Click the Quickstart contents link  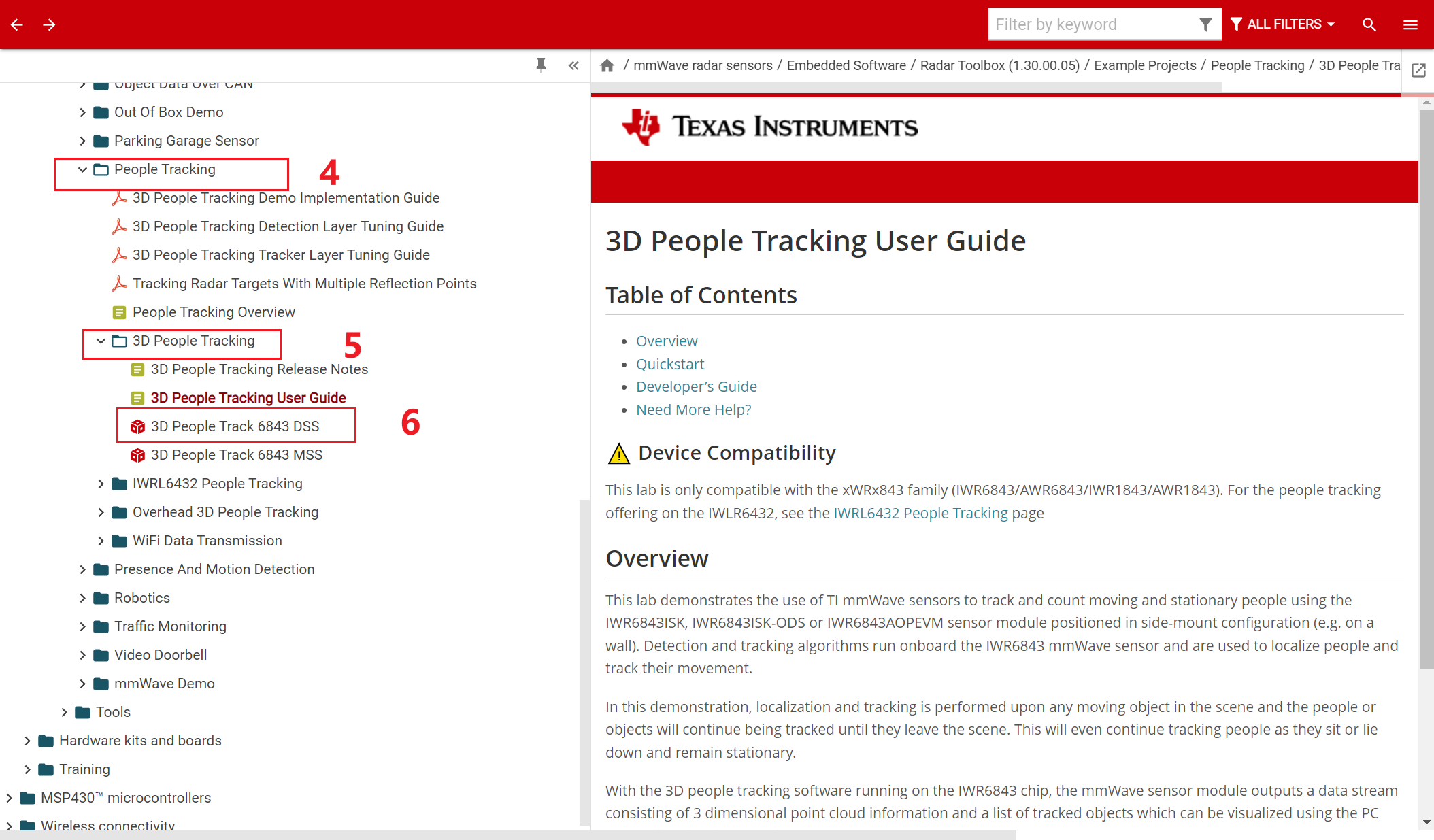[x=669, y=364]
